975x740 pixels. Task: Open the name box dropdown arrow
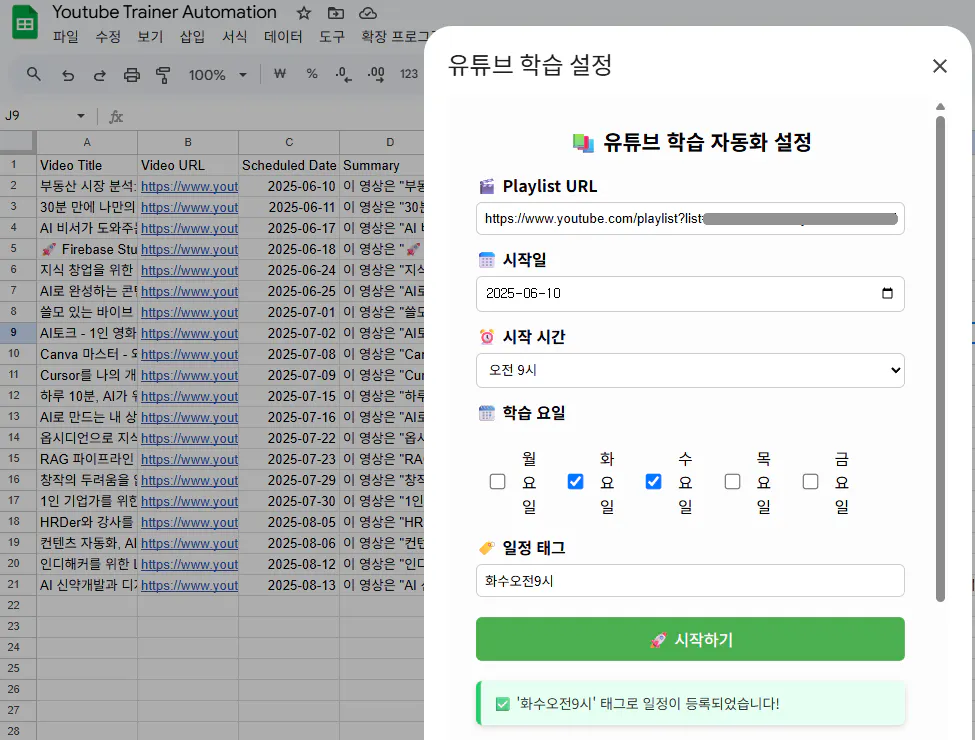coord(81,116)
